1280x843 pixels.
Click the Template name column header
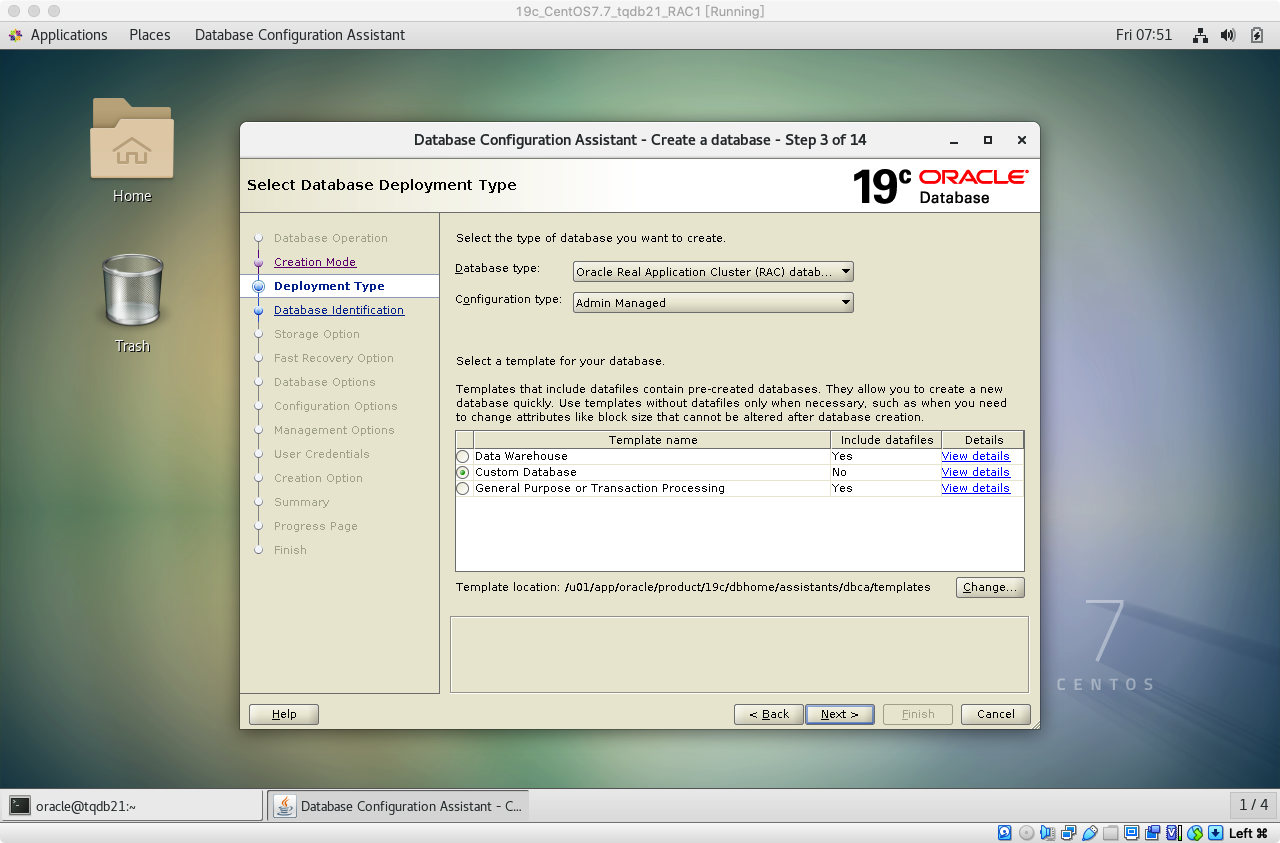click(653, 440)
